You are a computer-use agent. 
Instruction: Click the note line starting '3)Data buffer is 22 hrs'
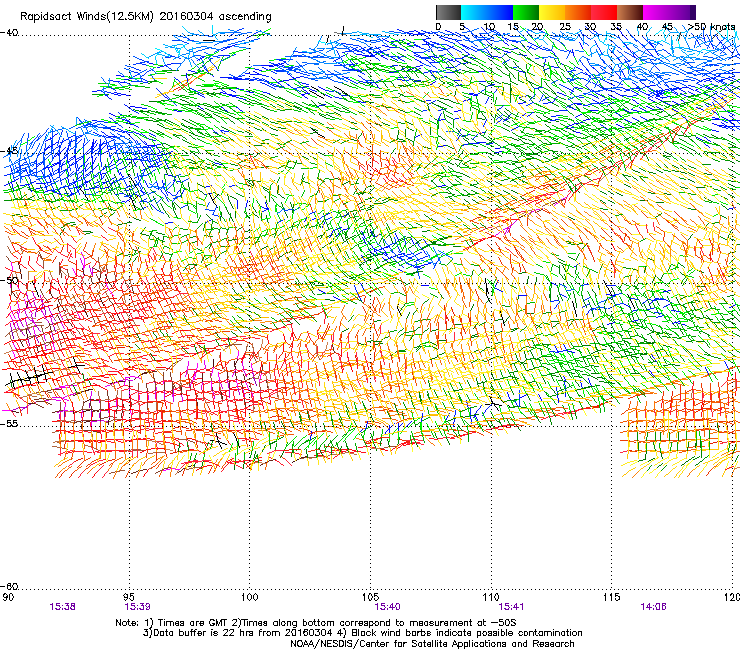pos(363,633)
